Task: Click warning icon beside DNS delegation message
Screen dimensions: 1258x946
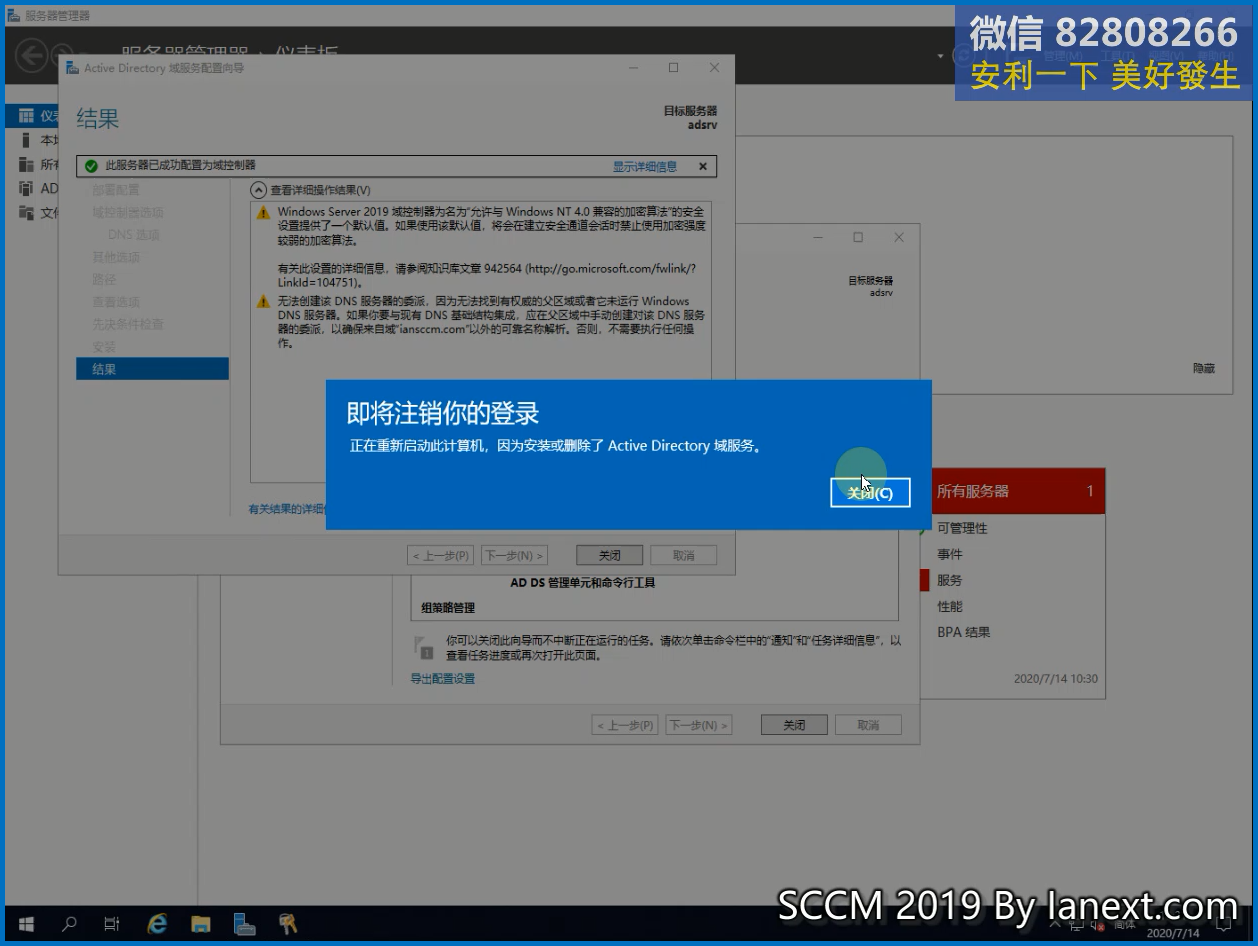Action: (x=263, y=301)
